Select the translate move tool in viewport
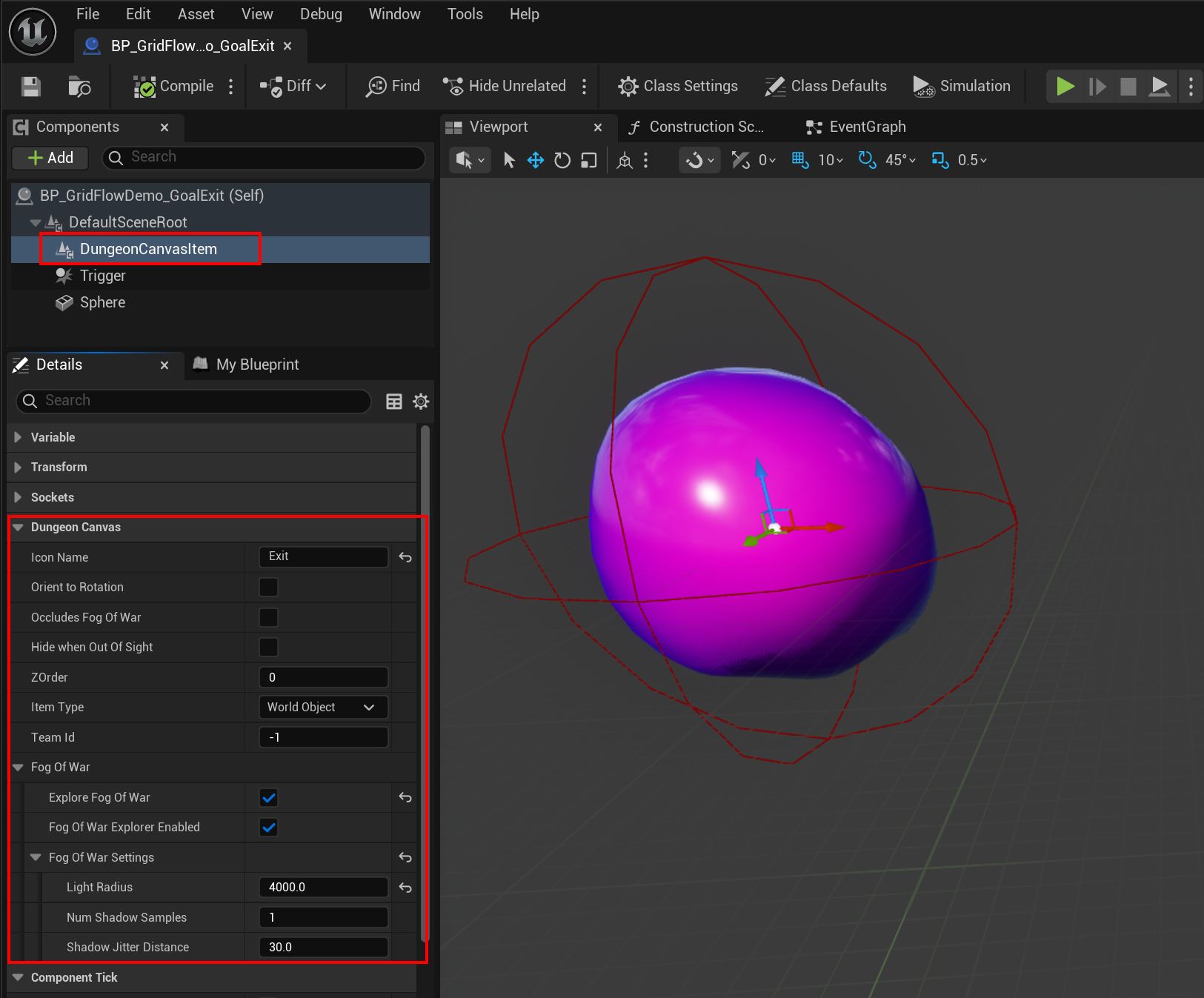Viewport: 1204px width, 998px height. pos(535,160)
